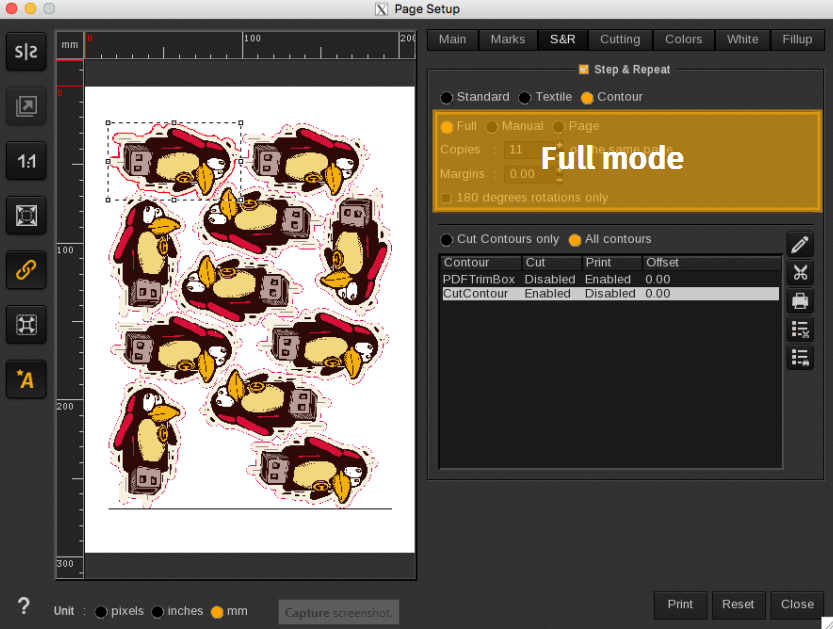
Task: Open help with the question mark icon
Action: (24, 606)
